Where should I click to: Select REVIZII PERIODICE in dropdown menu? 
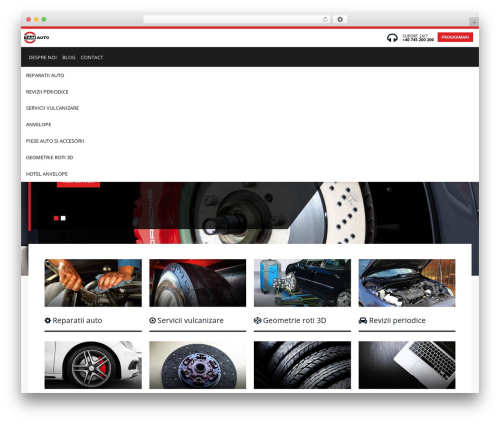(47, 92)
